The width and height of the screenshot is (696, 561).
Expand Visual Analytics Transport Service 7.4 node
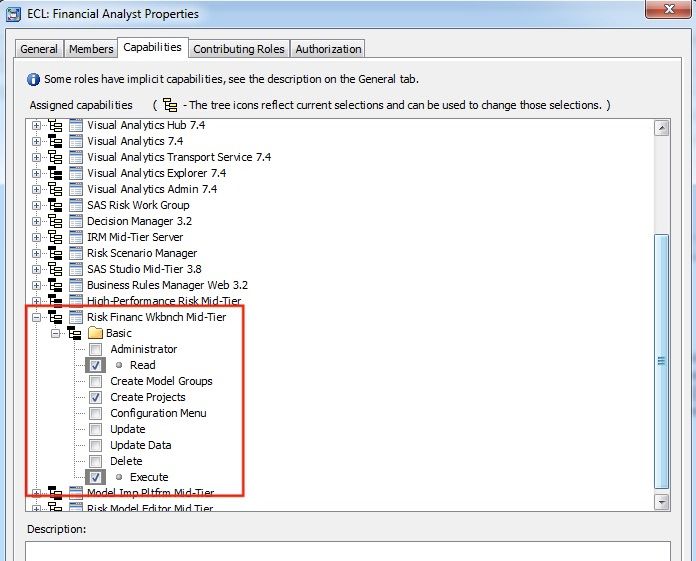pos(36,158)
